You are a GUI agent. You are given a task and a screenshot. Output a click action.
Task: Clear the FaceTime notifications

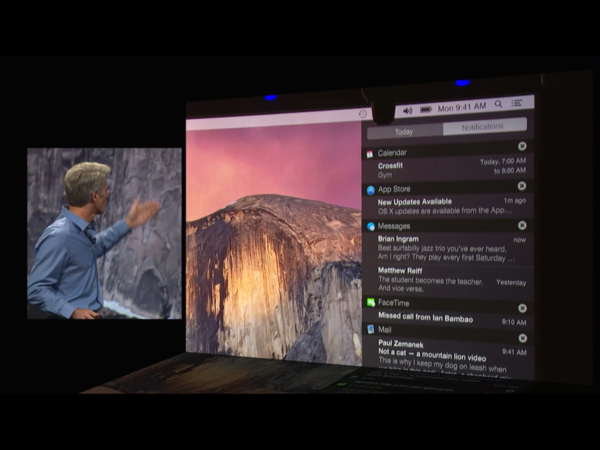pyautogui.click(x=522, y=308)
